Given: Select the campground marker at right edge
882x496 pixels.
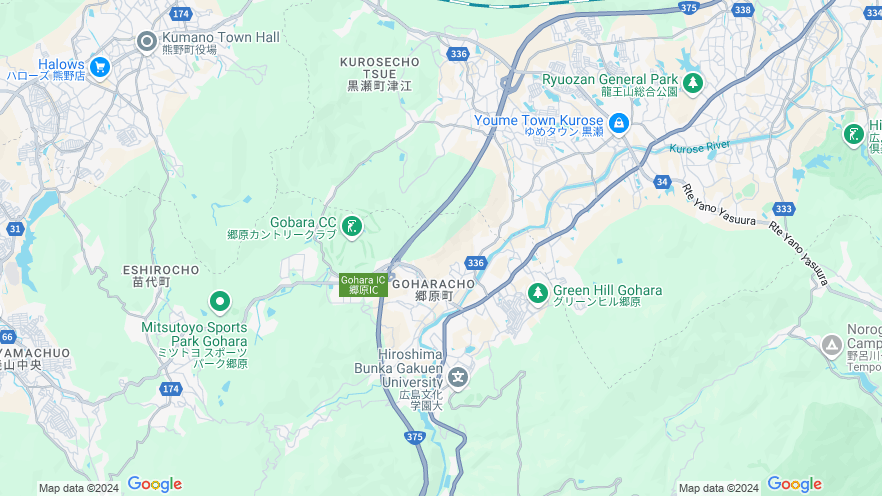Looking at the screenshot, I should (x=832, y=345).
